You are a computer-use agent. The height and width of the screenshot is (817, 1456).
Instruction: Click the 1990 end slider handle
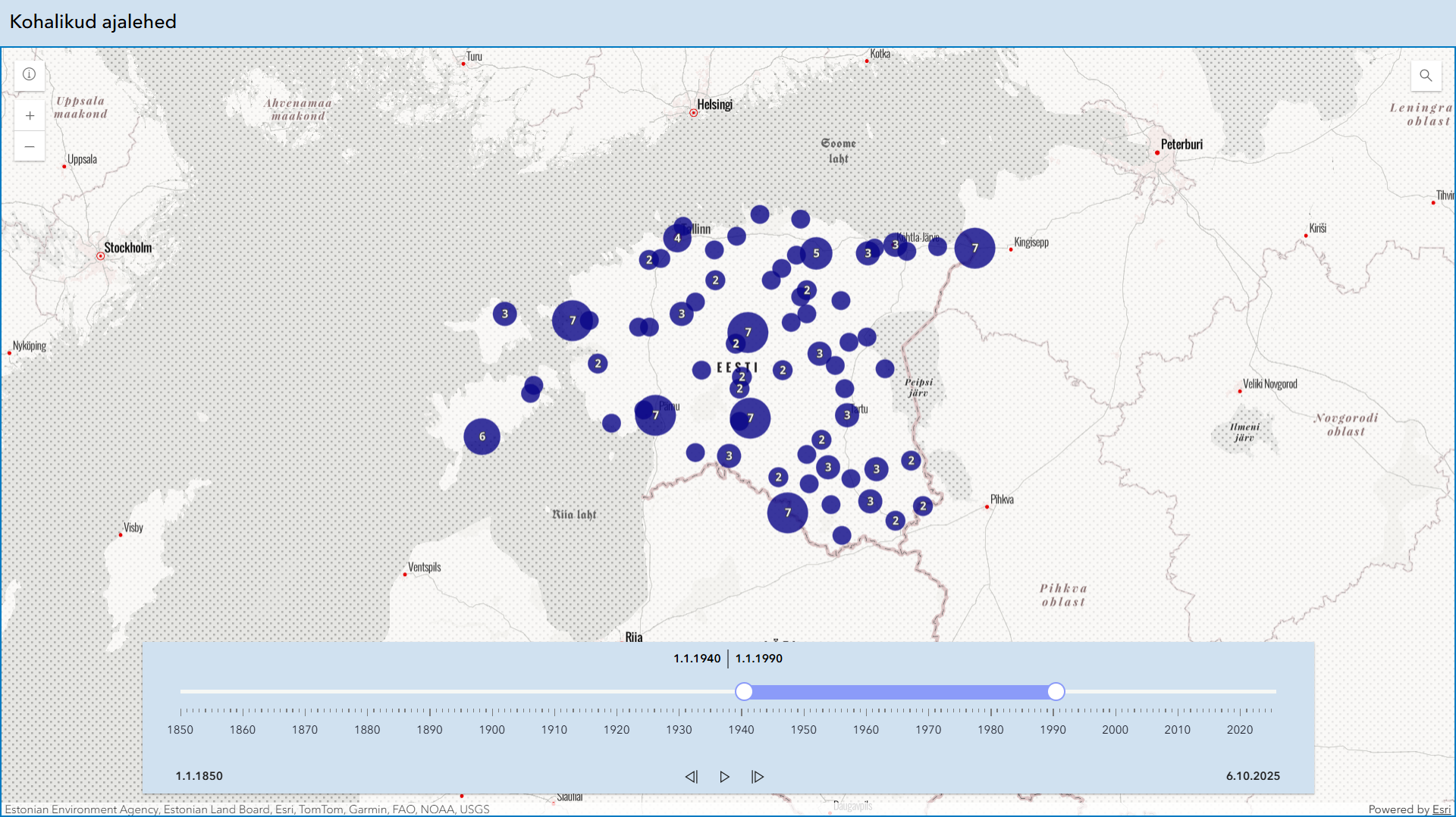(1056, 691)
